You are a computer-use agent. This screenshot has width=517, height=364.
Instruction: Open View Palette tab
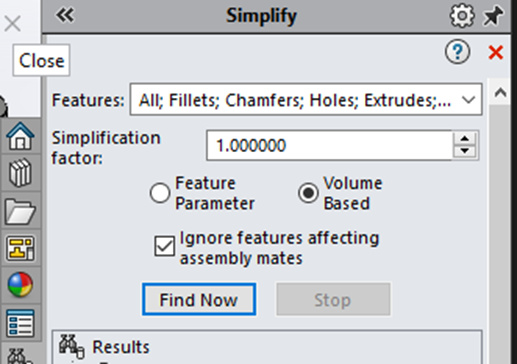[x=20, y=248]
